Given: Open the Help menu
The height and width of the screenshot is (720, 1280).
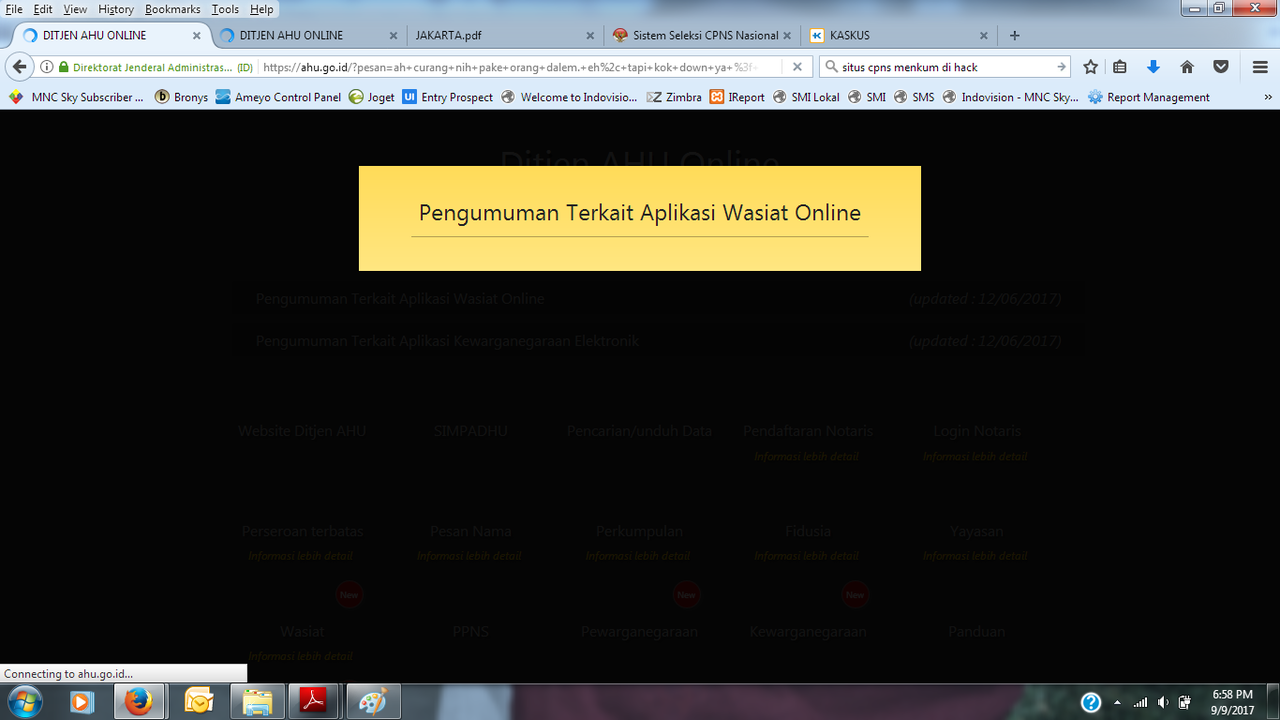Looking at the screenshot, I should 261,9.
